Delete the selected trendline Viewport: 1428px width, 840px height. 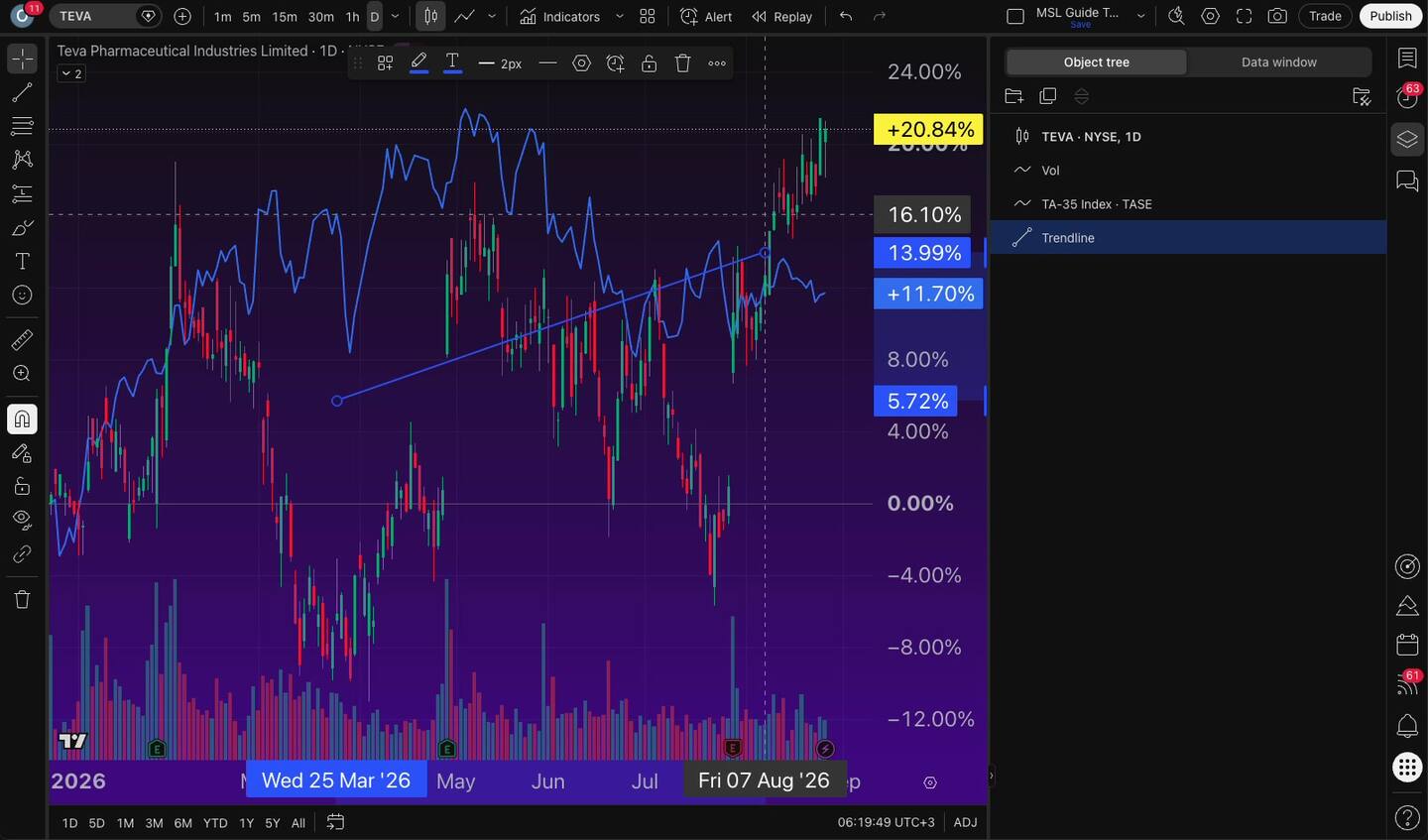click(x=682, y=63)
